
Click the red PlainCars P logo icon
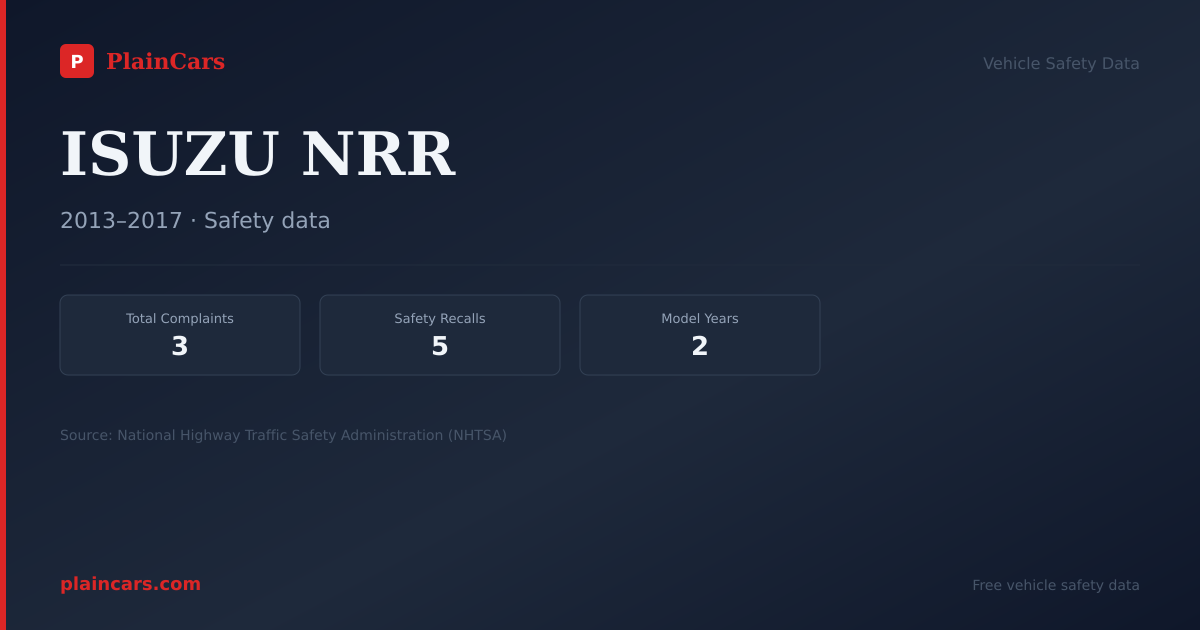77,61
